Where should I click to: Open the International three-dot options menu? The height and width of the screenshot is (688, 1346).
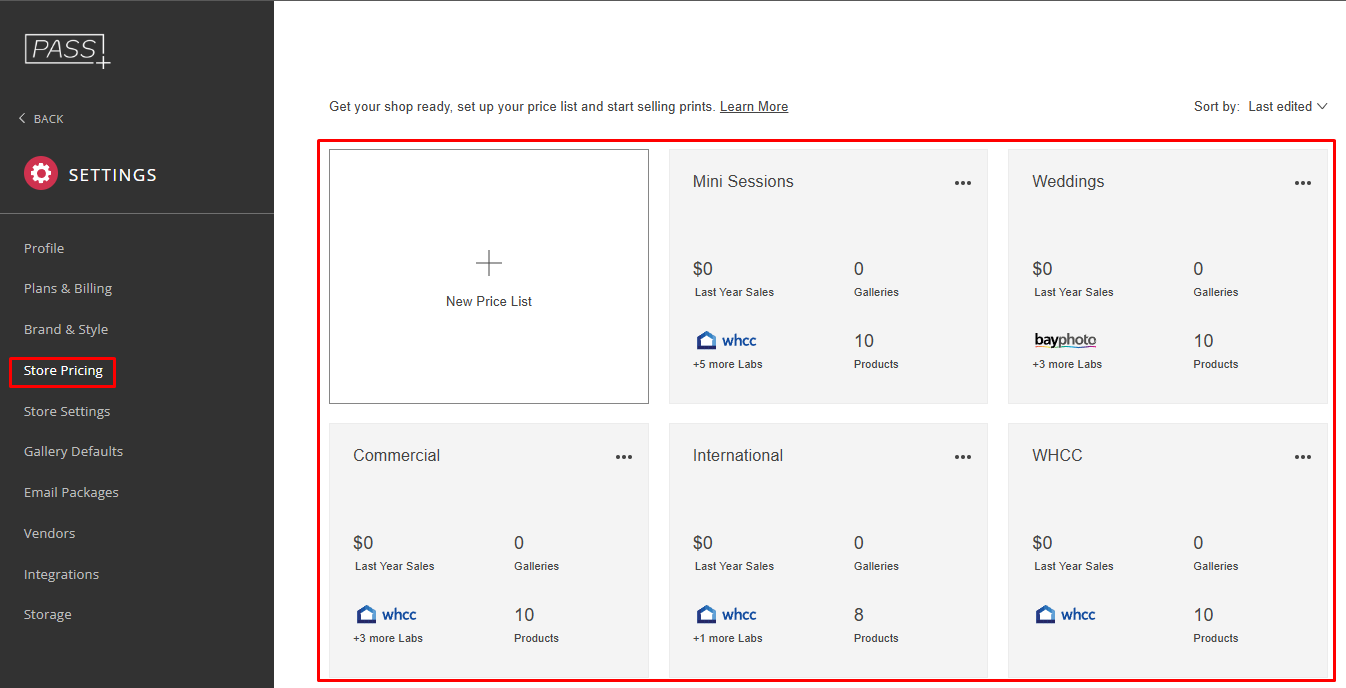coord(963,457)
